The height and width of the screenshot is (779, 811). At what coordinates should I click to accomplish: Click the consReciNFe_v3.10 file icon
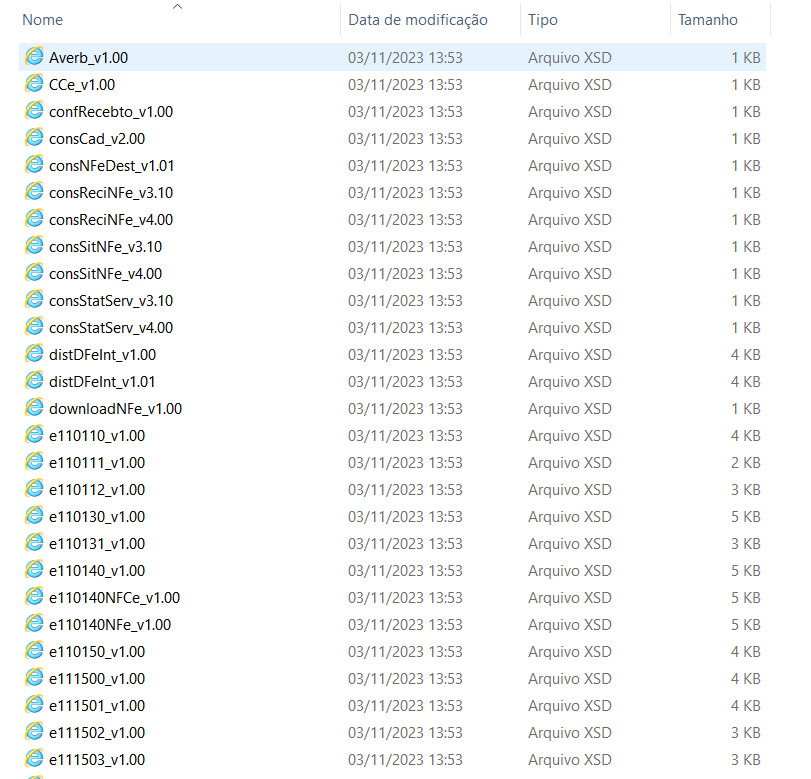[34, 191]
